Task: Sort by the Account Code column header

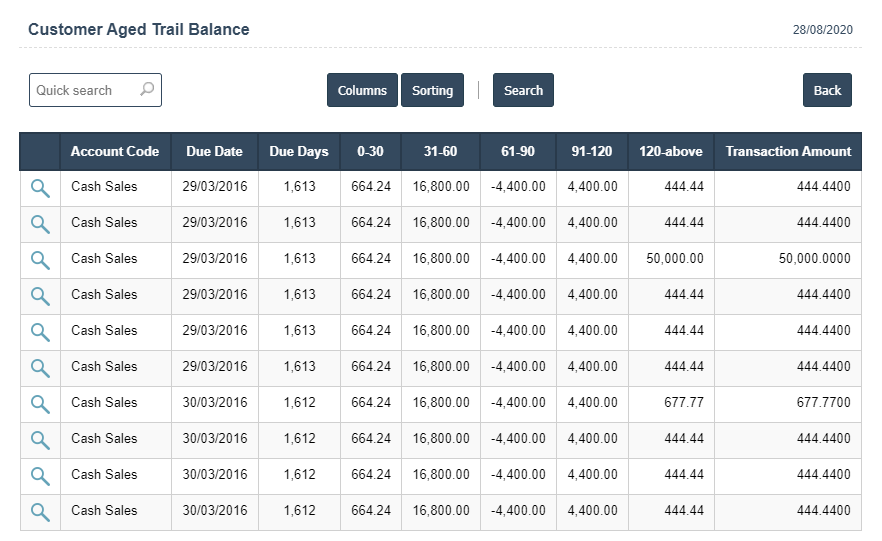Action: click(x=115, y=152)
